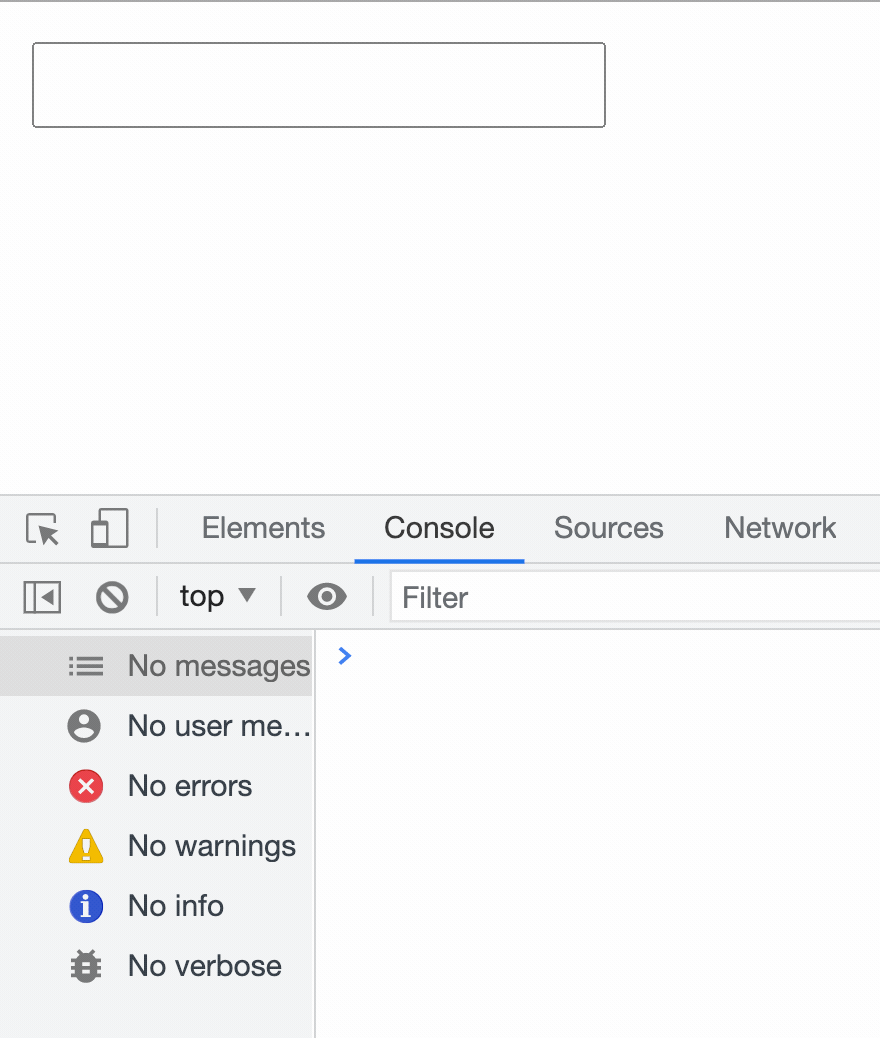
Task: Click the eye live expression icon
Action: click(x=326, y=596)
